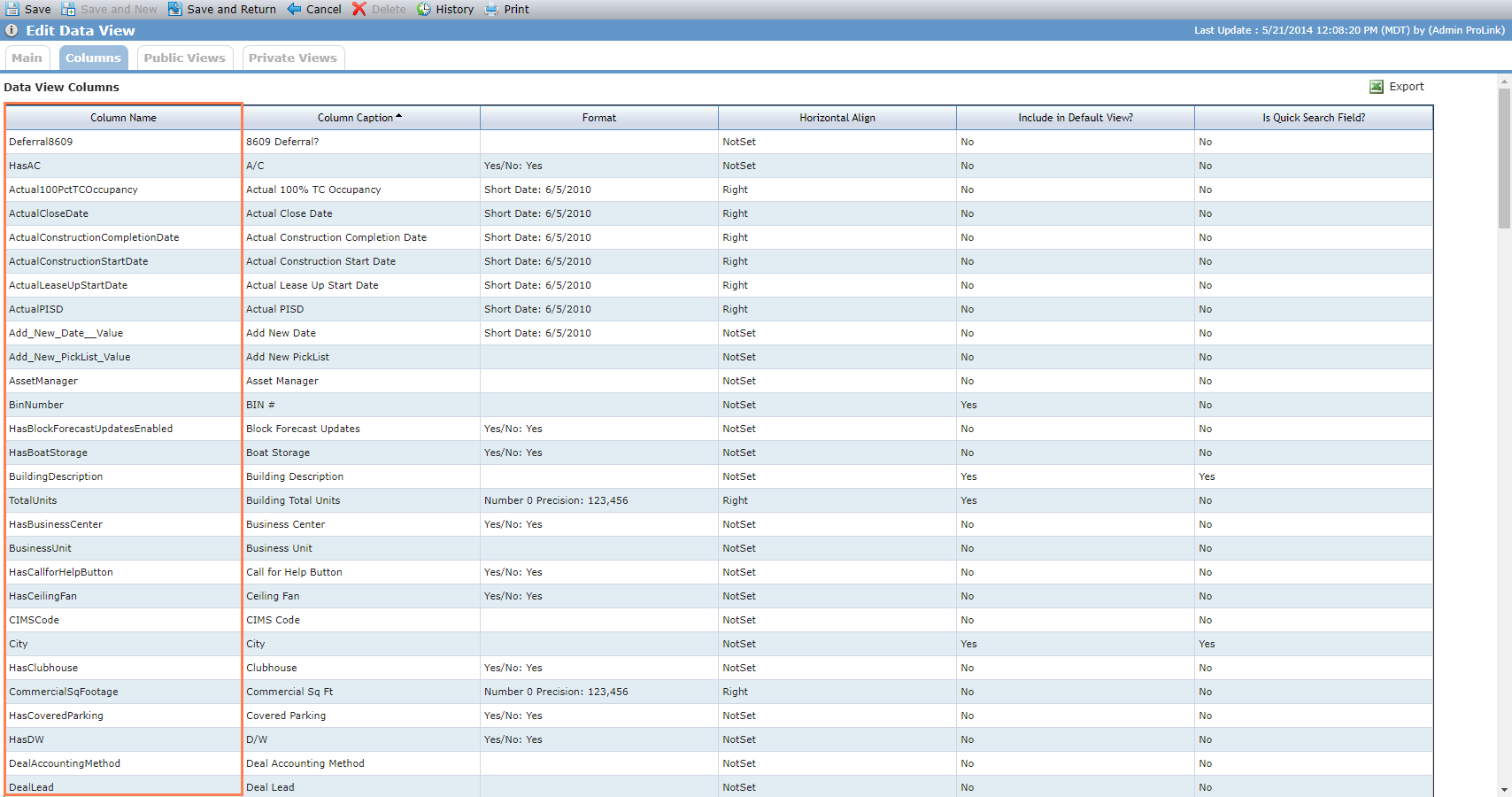Viewport: 1512px width, 797px height.
Task: Sort by Include in Default View header
Action: click(1076, 118)
